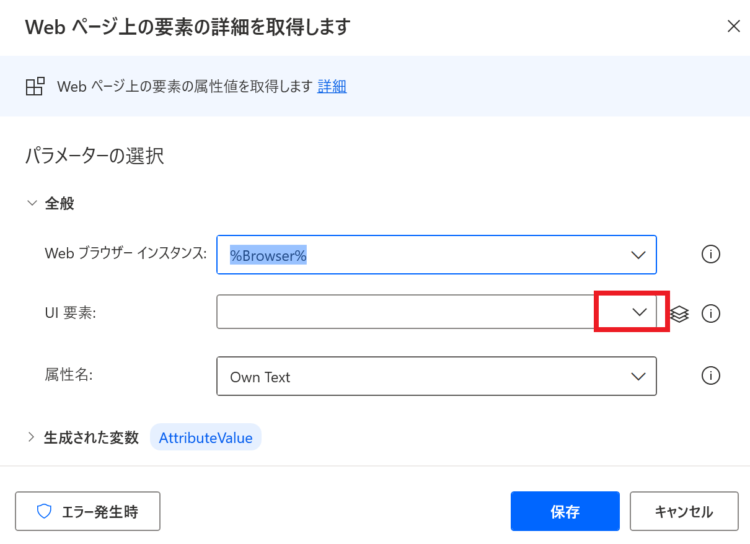Click the info icon beside 属性名
Screen dimensions: 750x544
[710, 376]
